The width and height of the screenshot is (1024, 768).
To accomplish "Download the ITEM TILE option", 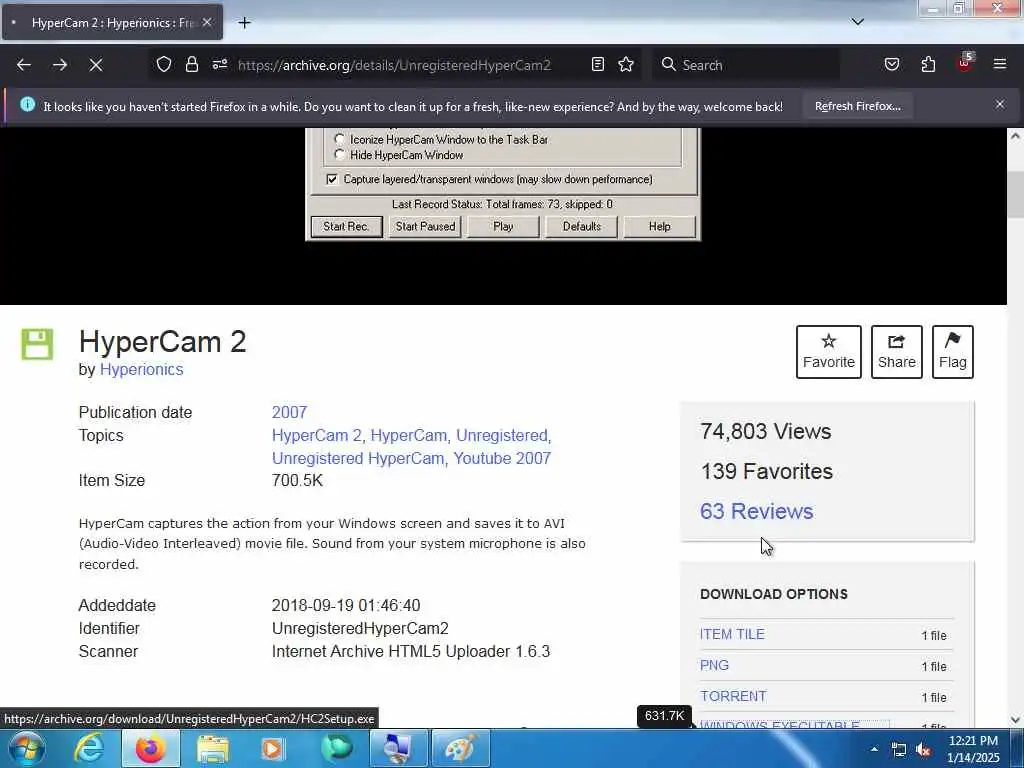I will [x=732, y=634].
